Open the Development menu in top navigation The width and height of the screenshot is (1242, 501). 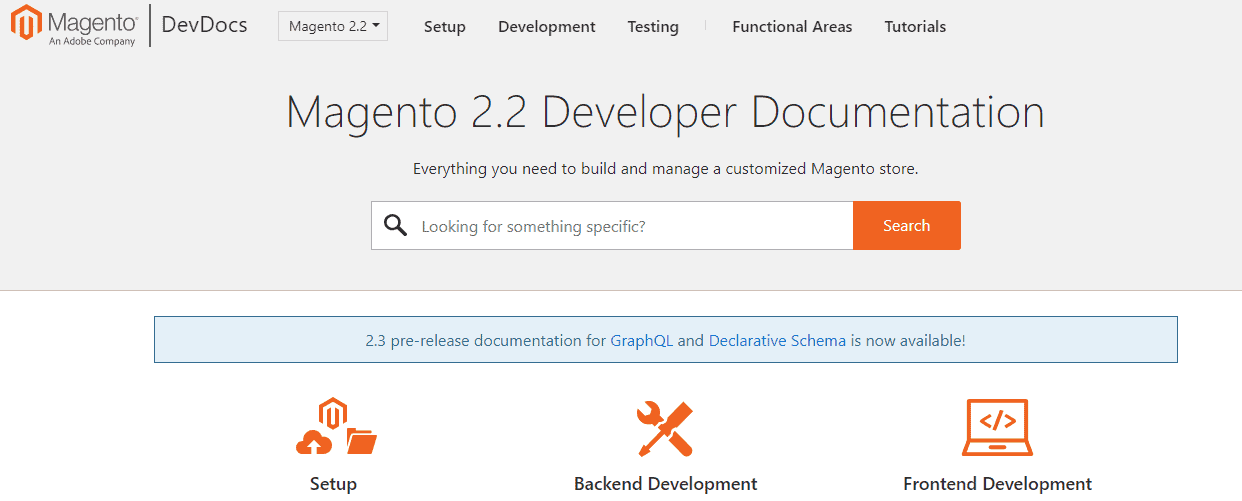coord(546,27)
